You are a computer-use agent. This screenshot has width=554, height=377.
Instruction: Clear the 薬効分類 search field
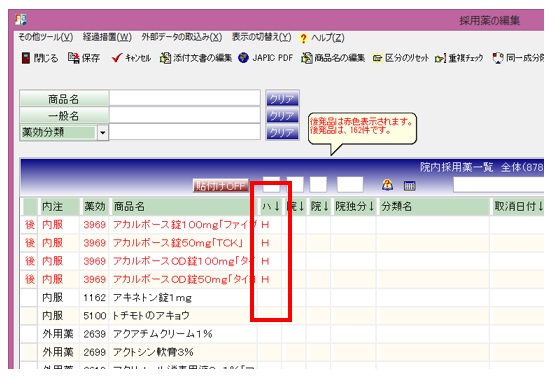tap(282, 132)
